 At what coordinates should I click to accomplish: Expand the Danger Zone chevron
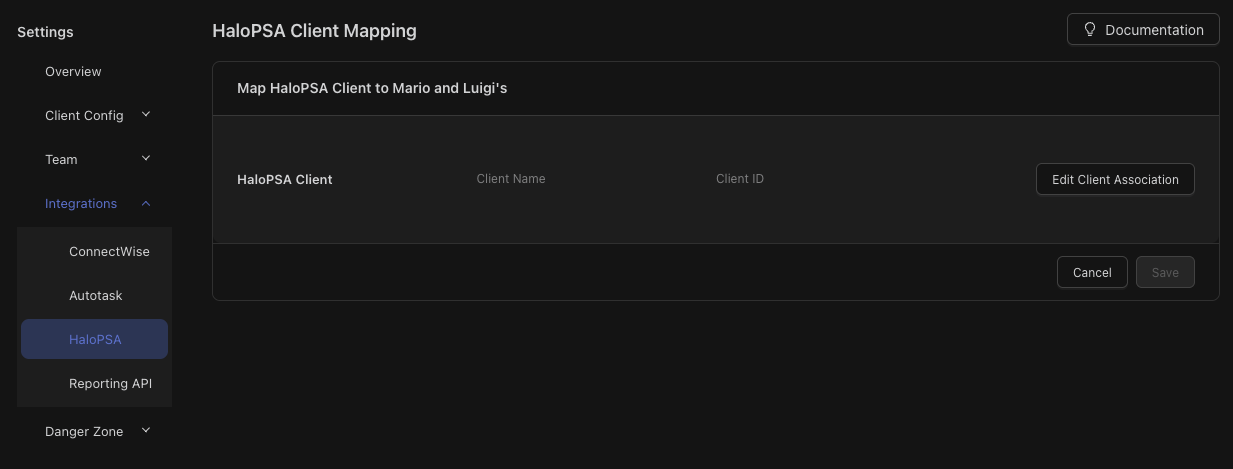coord(146,431)
